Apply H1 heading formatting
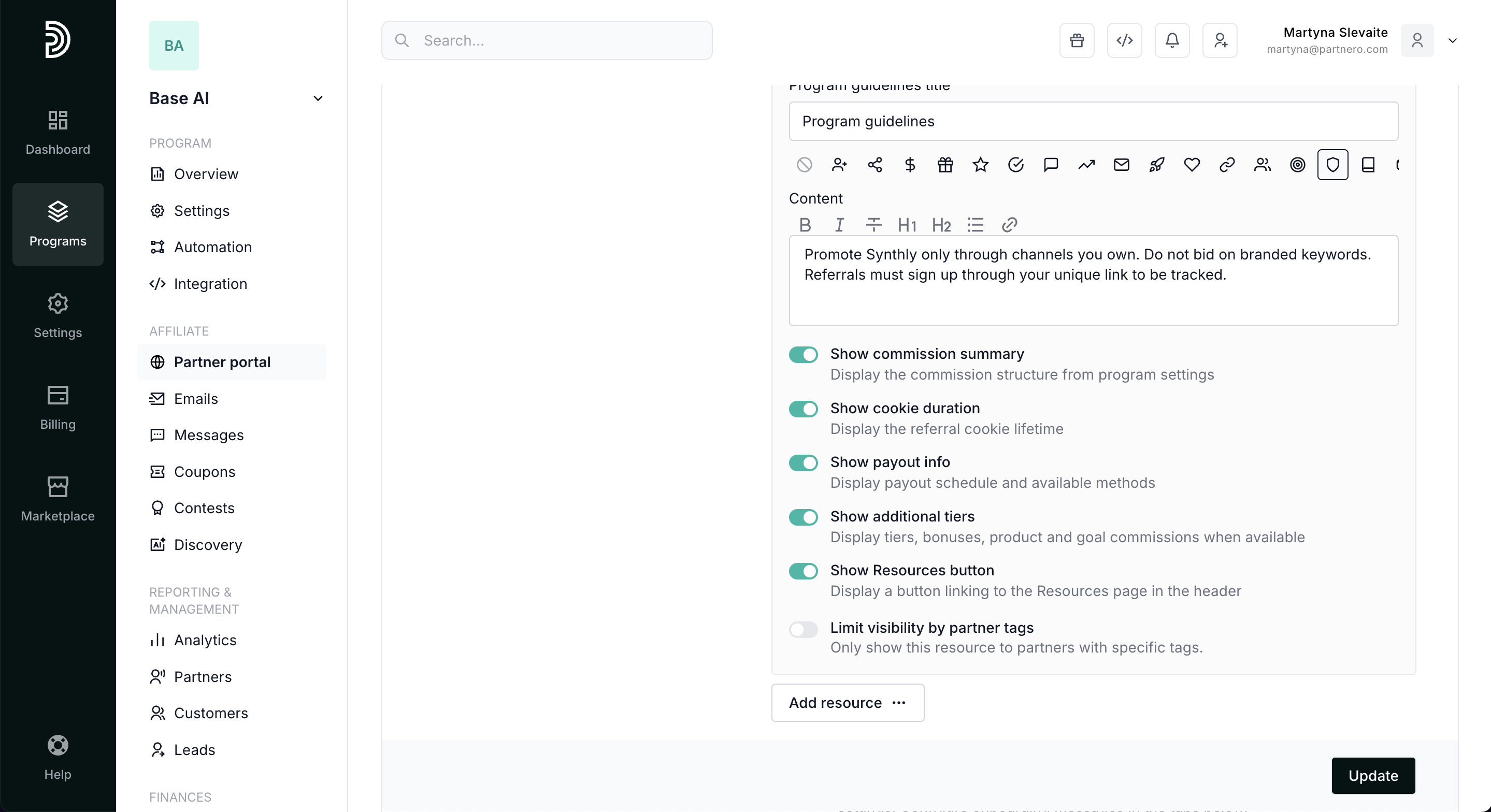 click(907, 225)
